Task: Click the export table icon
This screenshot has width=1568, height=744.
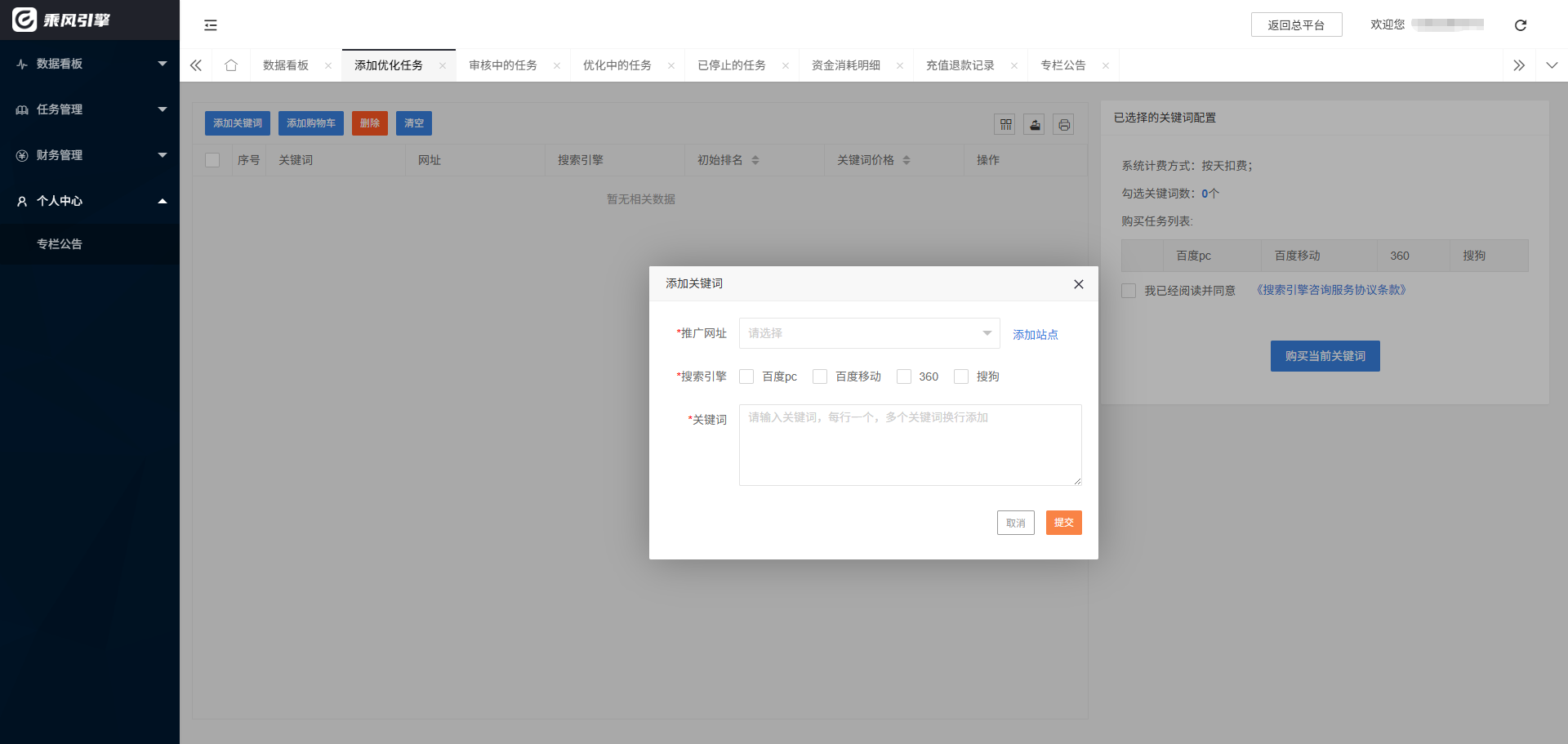Action: pos(1035,124)
